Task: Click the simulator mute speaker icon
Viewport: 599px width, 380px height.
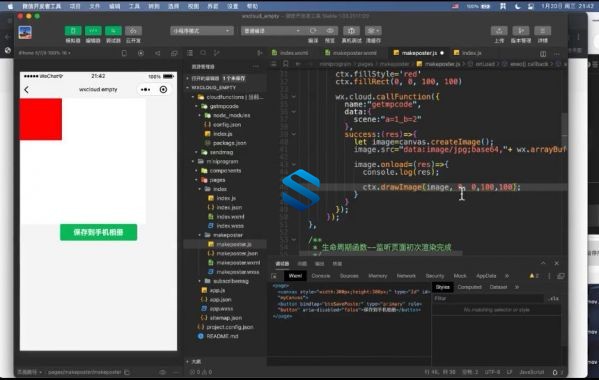Action: pyautogui.click(x=157, y=53)
